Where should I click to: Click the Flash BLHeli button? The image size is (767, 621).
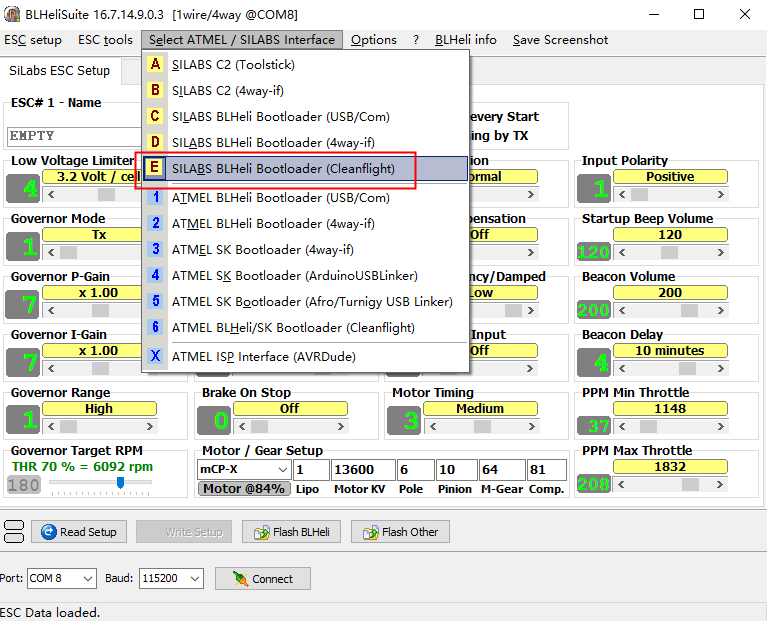point(291,532)
